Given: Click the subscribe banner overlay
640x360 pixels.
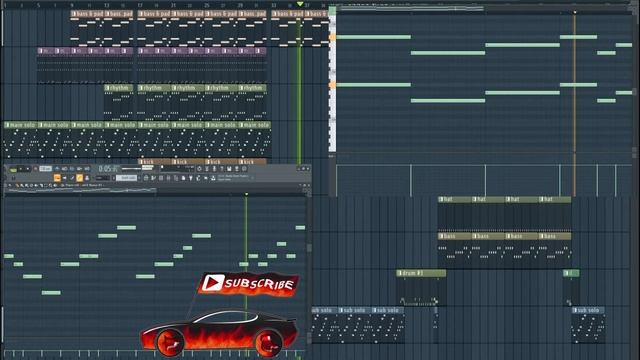Looking at the screenshot, I should tap(249, 283).
